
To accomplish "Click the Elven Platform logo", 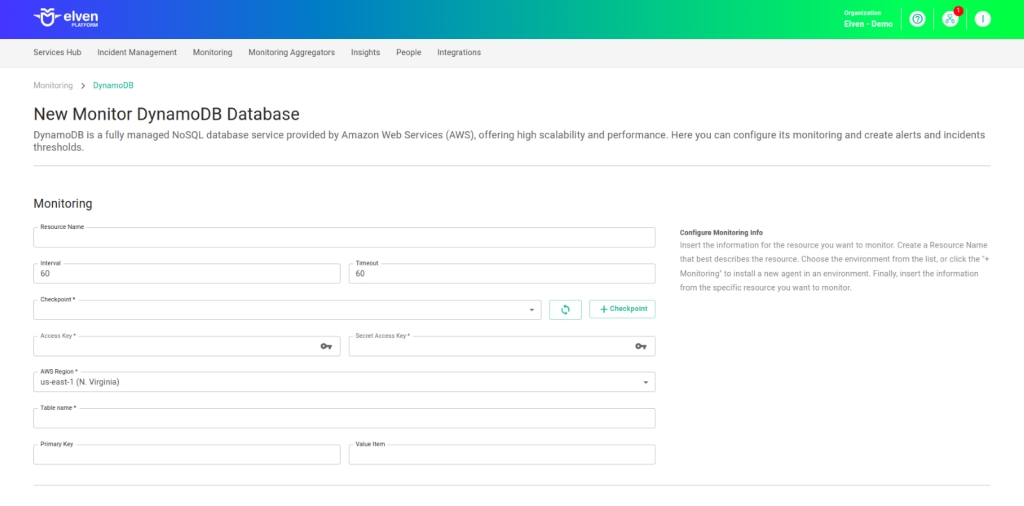I will point(66,18).
